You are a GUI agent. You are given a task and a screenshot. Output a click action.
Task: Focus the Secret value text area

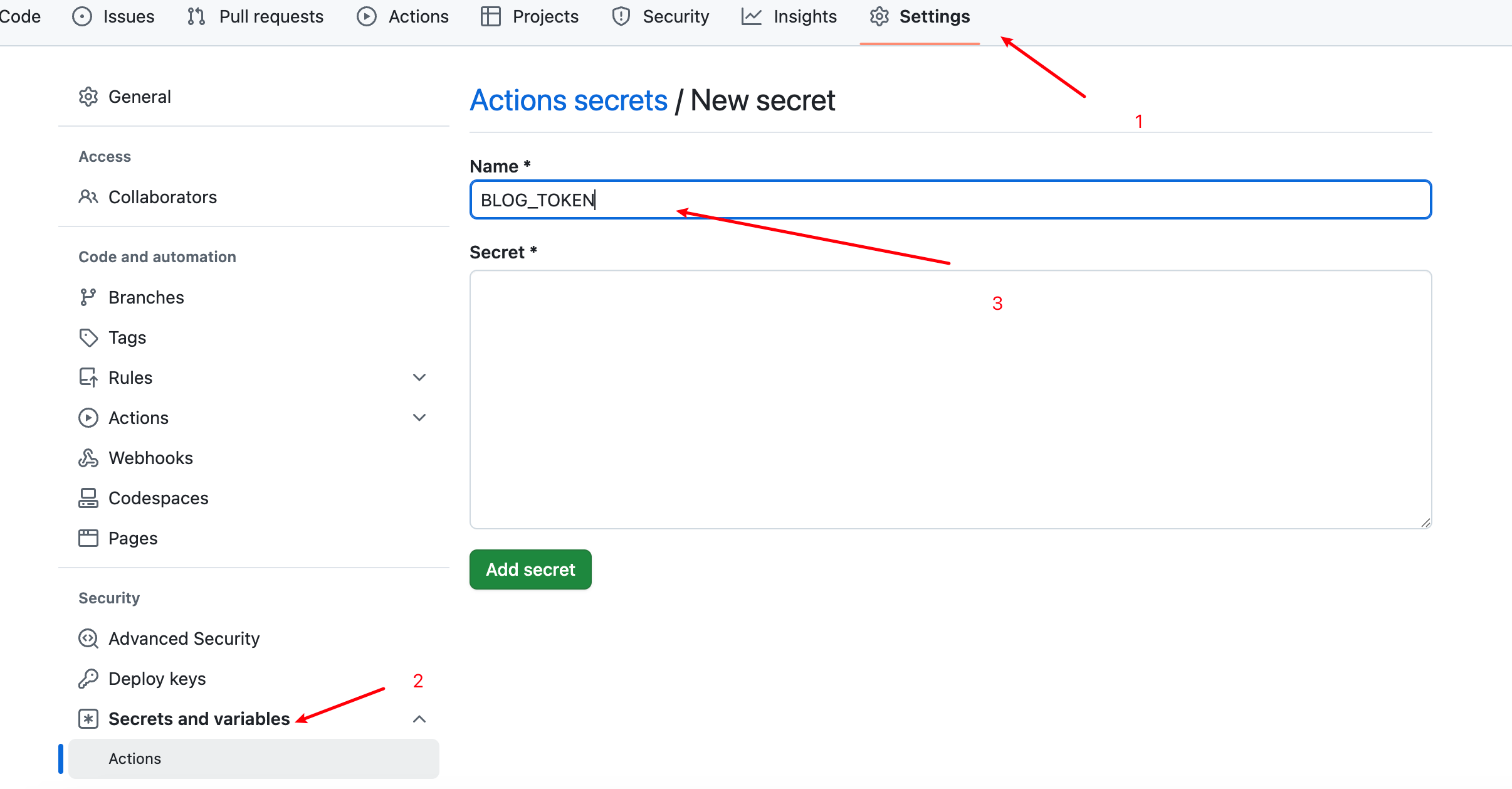(x=950, y=400)
